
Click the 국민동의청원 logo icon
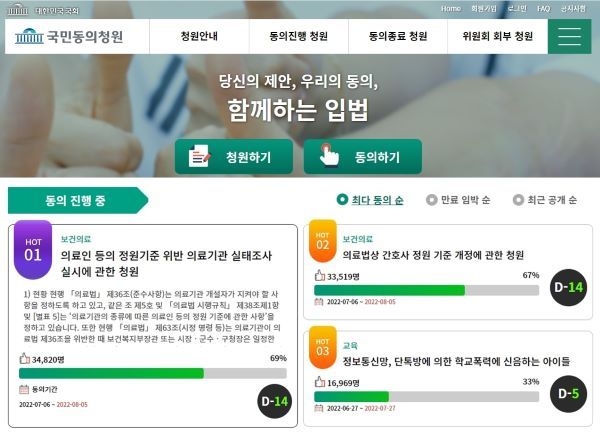29,36
